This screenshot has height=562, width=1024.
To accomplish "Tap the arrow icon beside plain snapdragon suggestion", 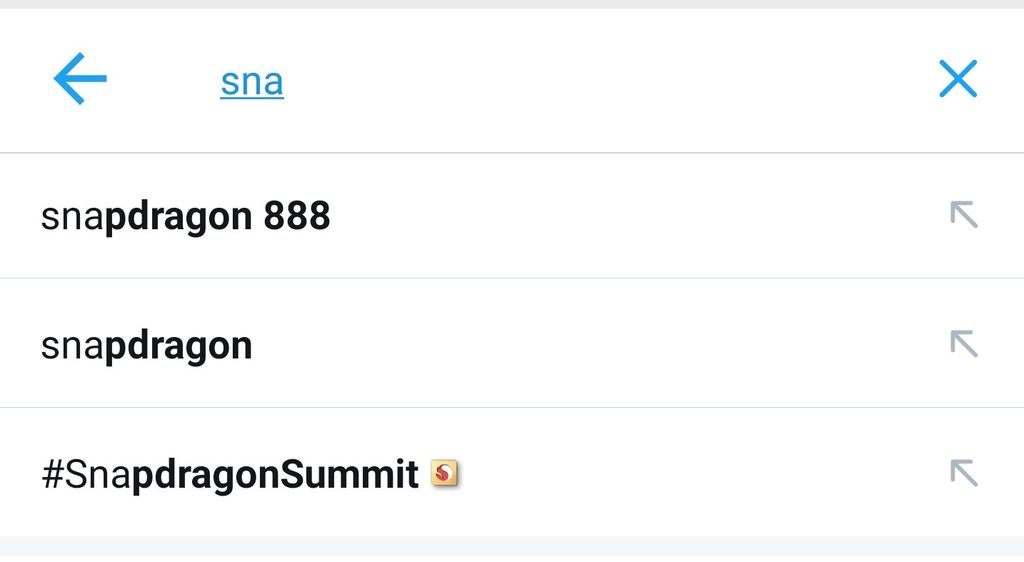I will click(x=964, y=344).
